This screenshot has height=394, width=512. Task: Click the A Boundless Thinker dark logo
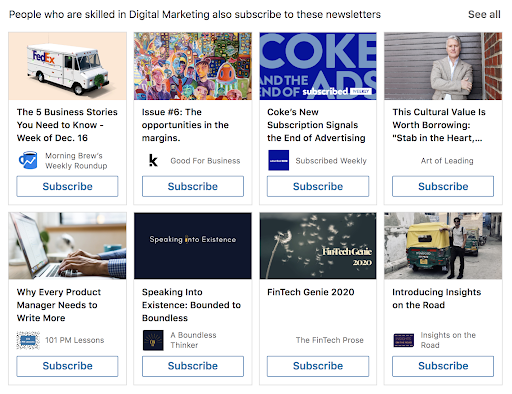(153, 340)
